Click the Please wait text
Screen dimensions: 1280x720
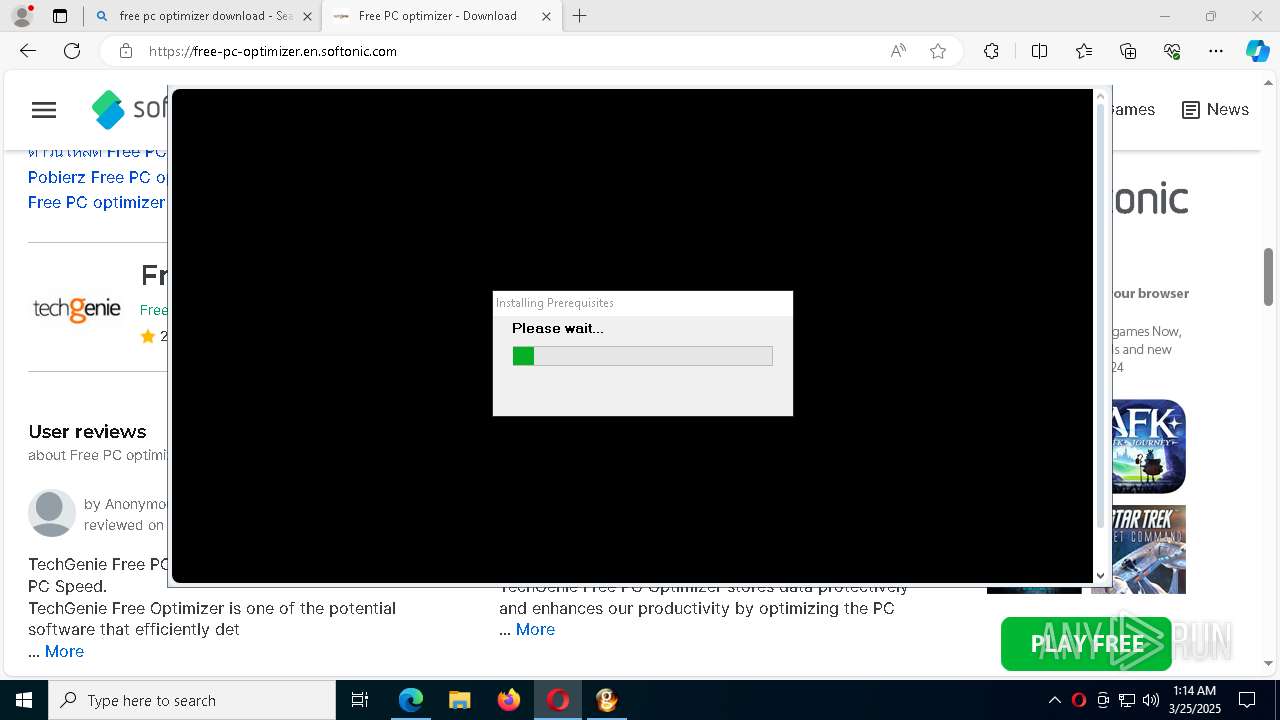click(558, 328)
